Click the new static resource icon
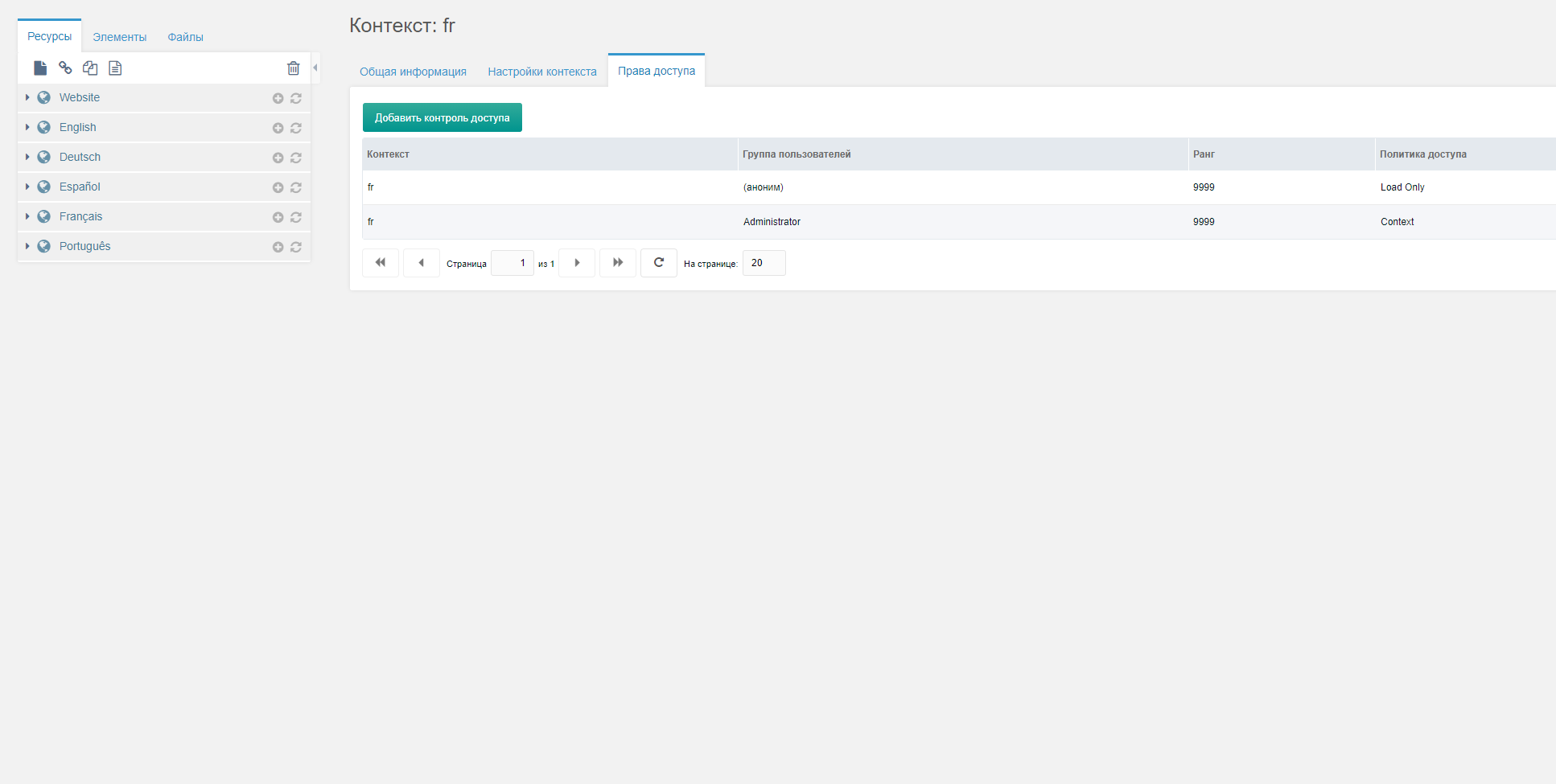The height and width of the screenshot is (784, 1556). (115, 68)
